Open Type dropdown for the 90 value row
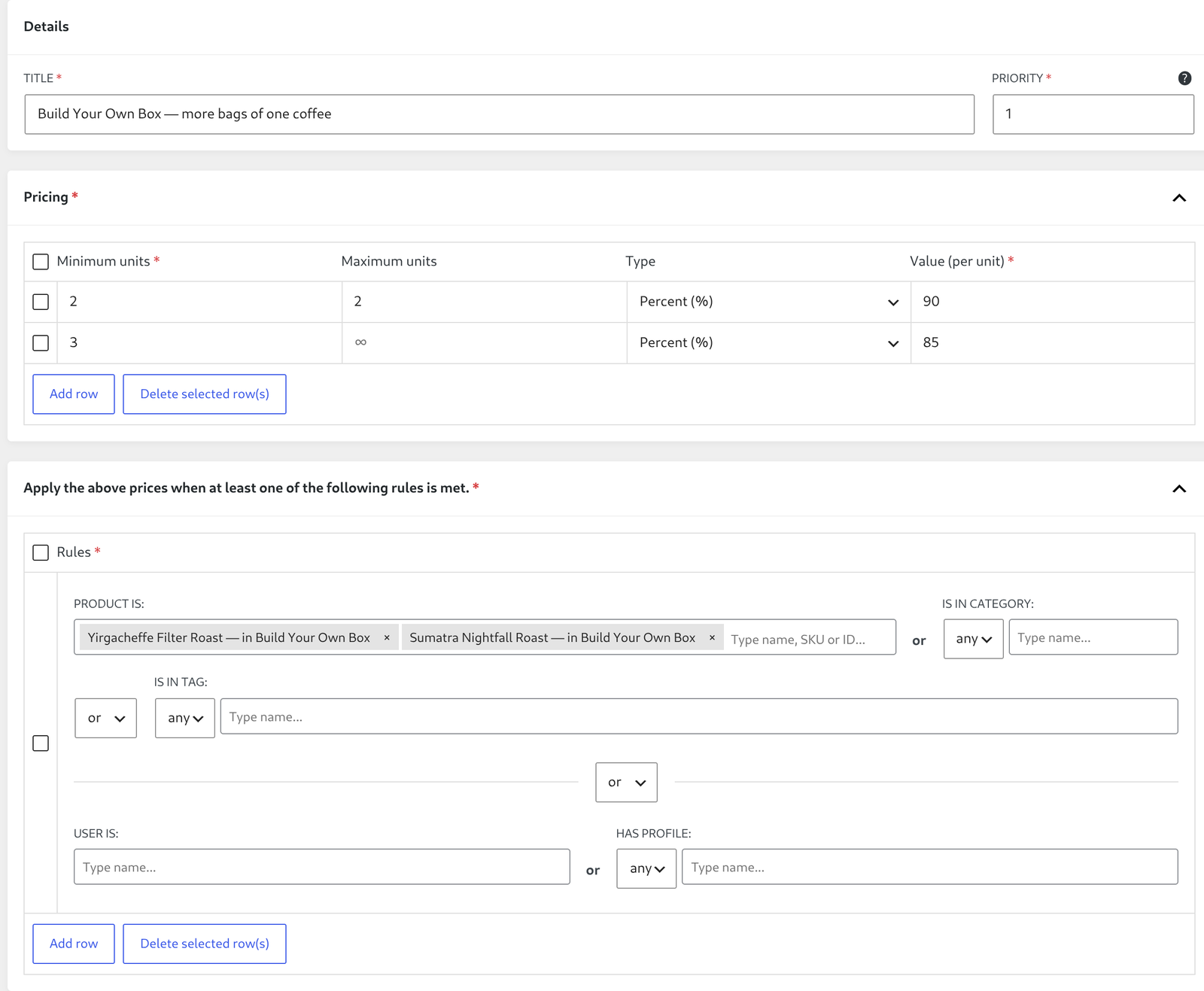 coord(768,302)
